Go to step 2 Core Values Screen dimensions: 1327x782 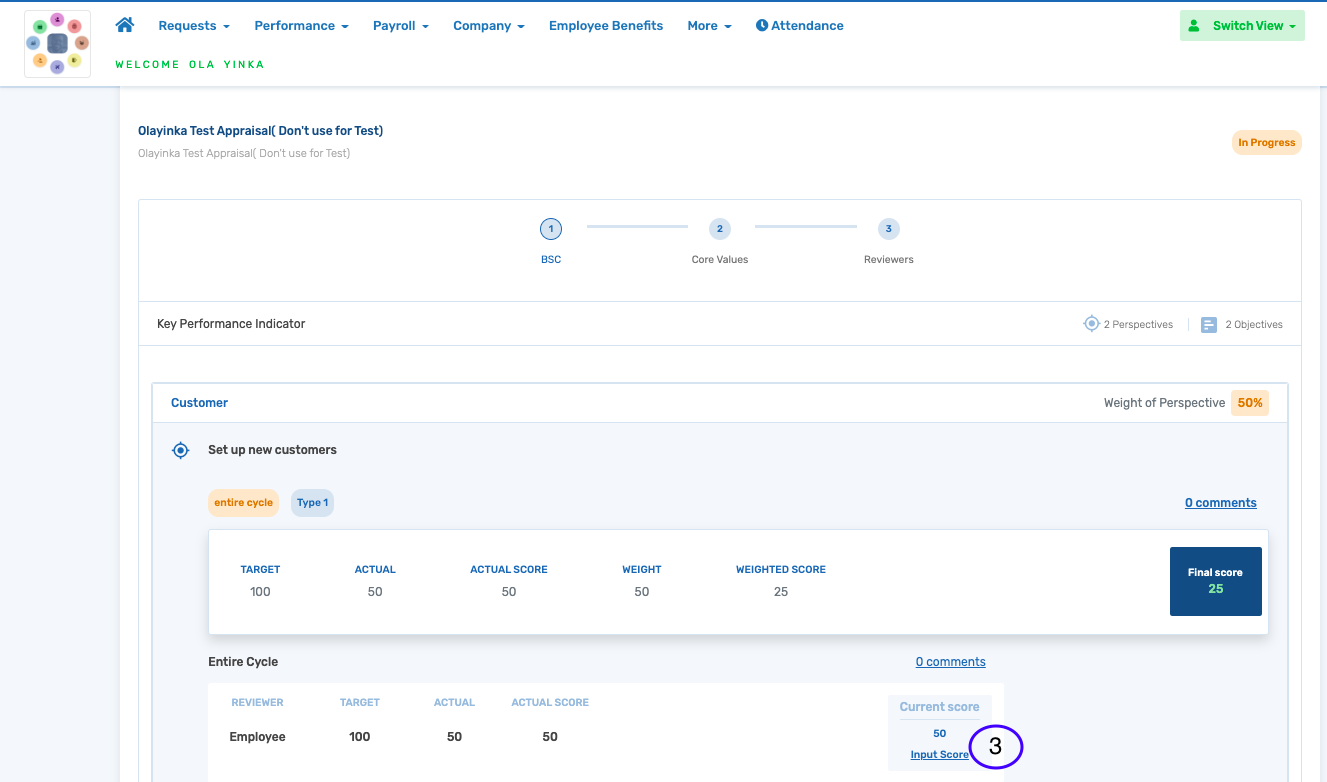tap(719, 230)
